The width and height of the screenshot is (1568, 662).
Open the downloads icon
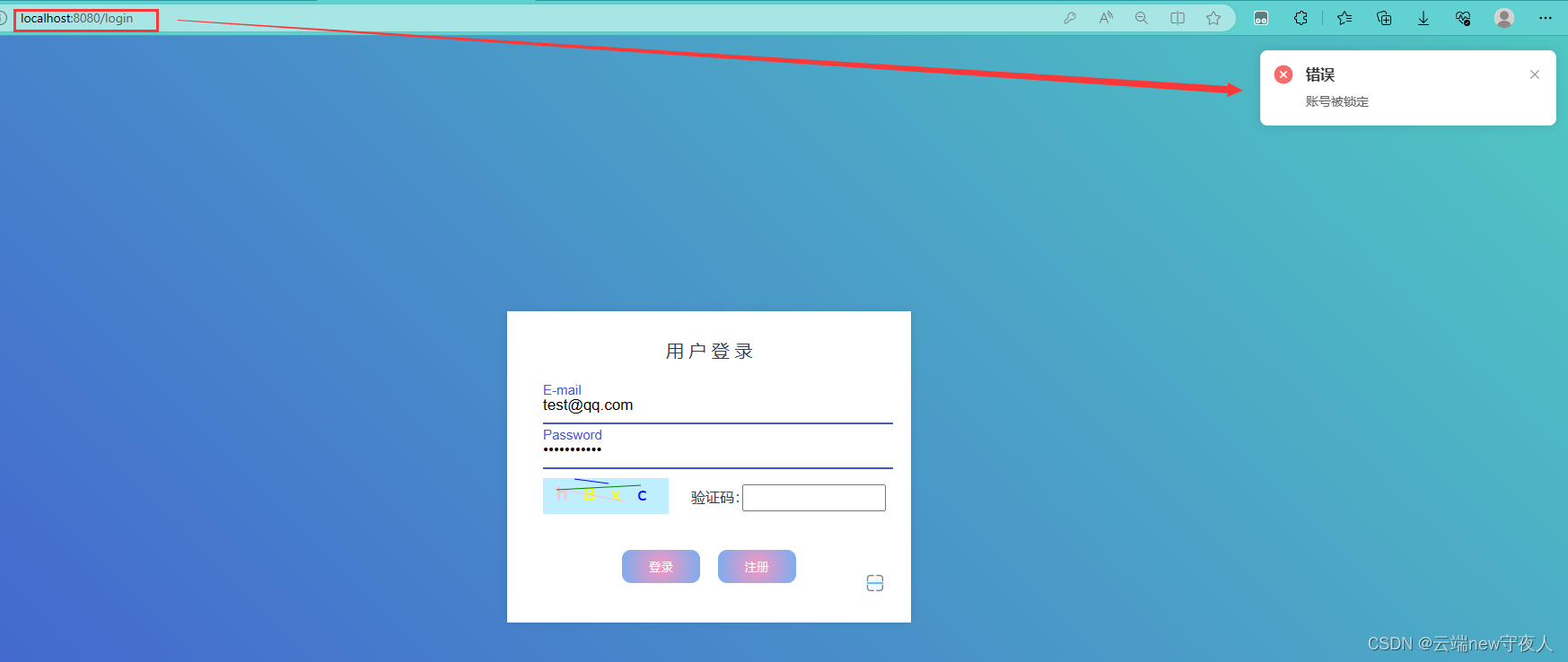click(1423, 18)
